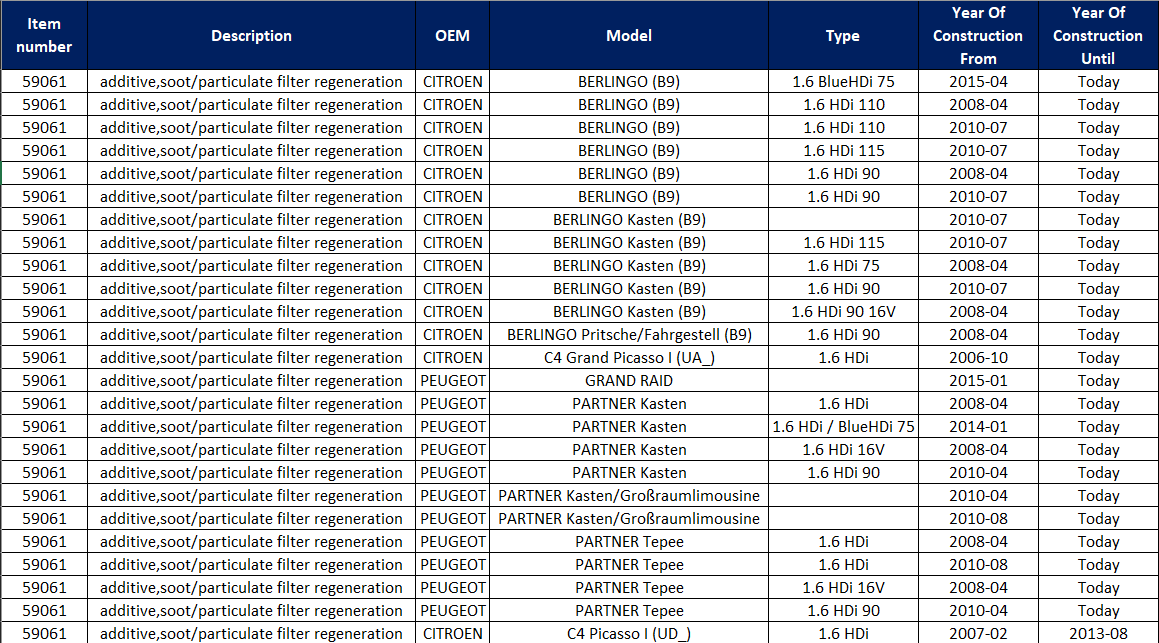Click the 2013-08 construction until cell
The image size is (1159, 643).
pyautogui.click(x=1097, y=633)
